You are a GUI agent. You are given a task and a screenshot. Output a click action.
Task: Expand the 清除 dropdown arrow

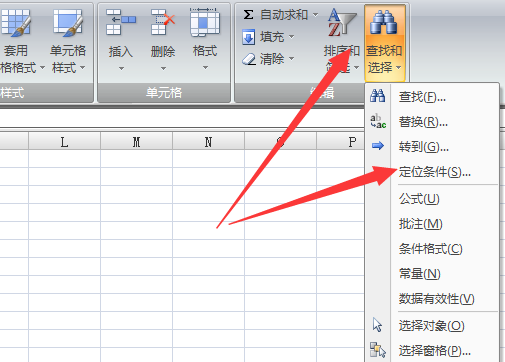(291, 59)
